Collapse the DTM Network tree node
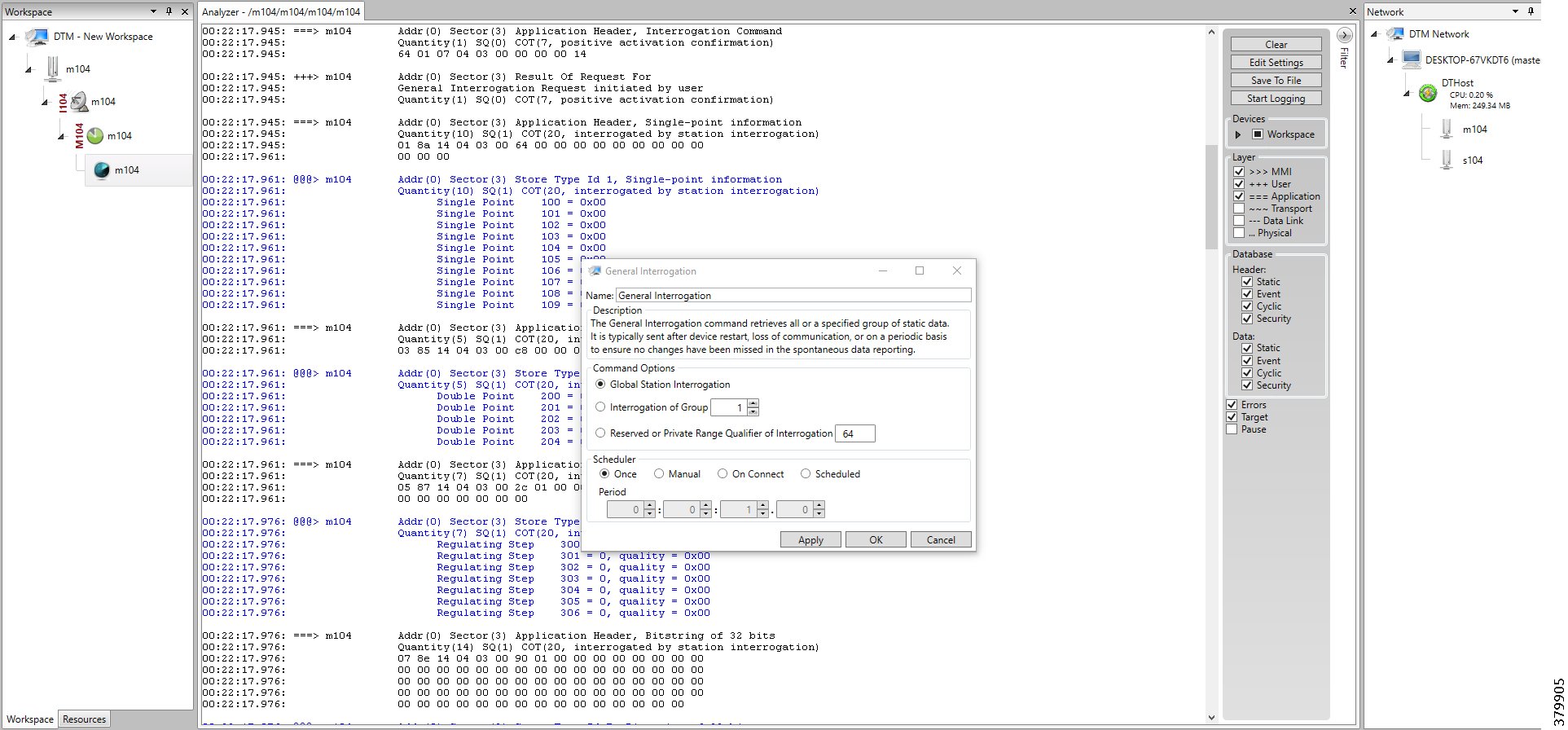This screenshot has height=730, width=1568. point(1374,34)
